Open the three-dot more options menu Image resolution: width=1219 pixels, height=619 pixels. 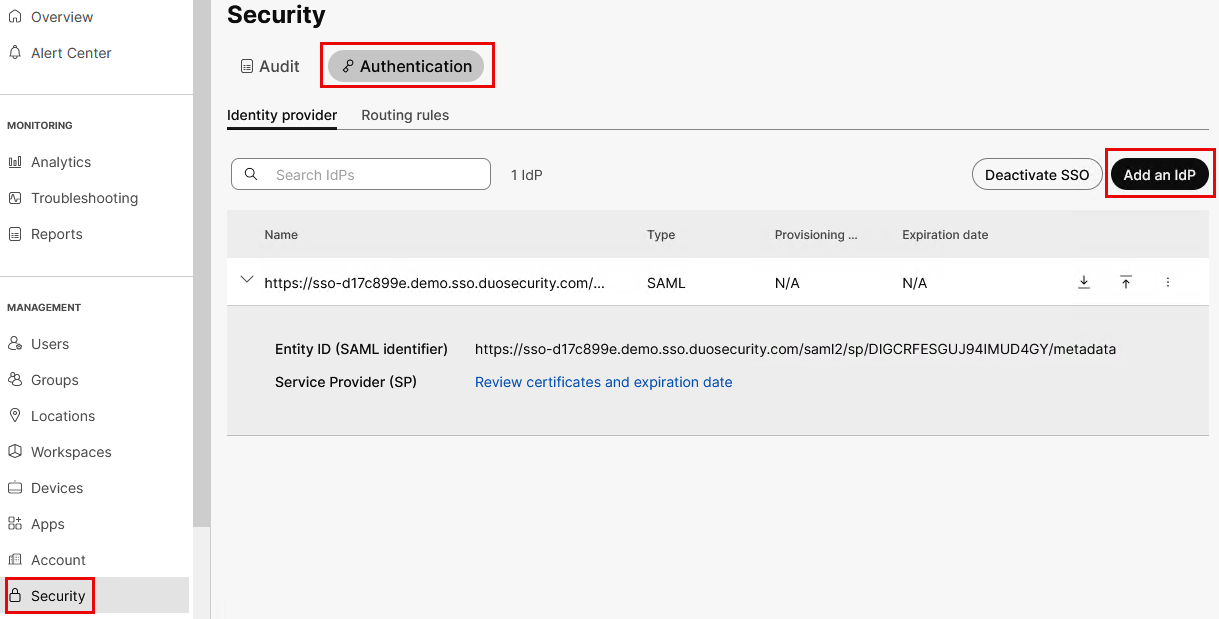1168,283
